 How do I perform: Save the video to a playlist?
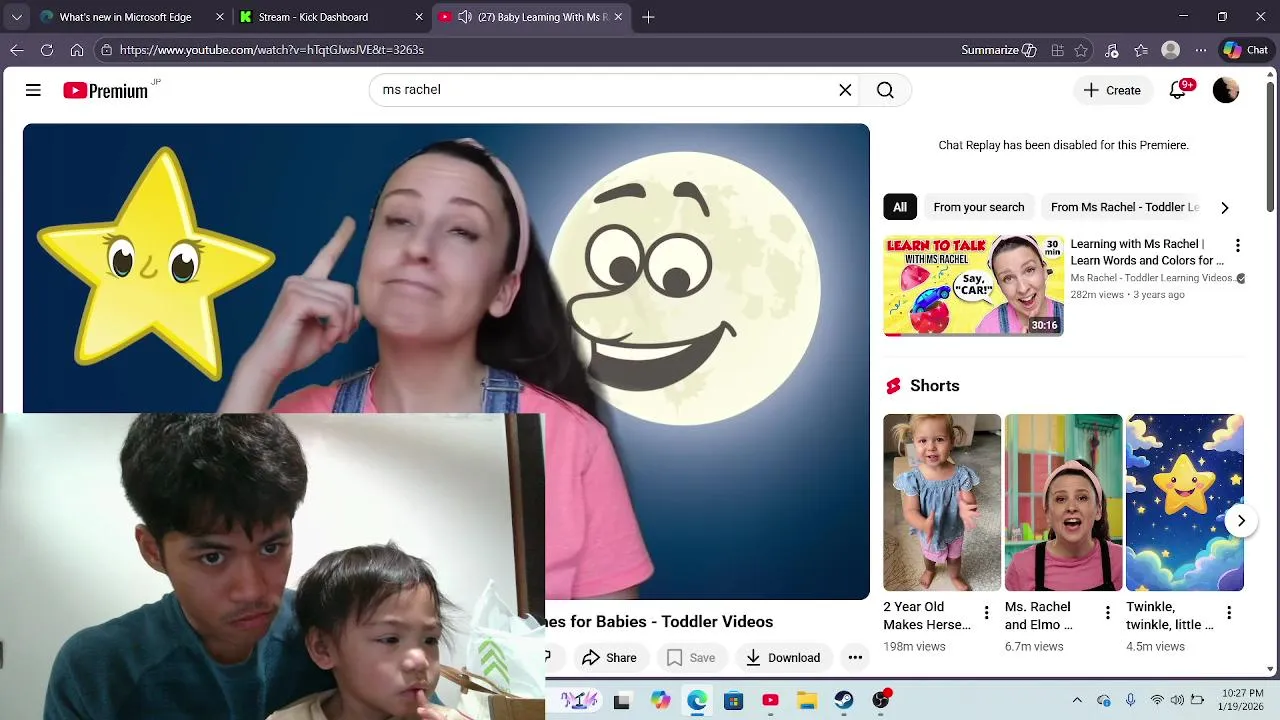tap(691, 657)
